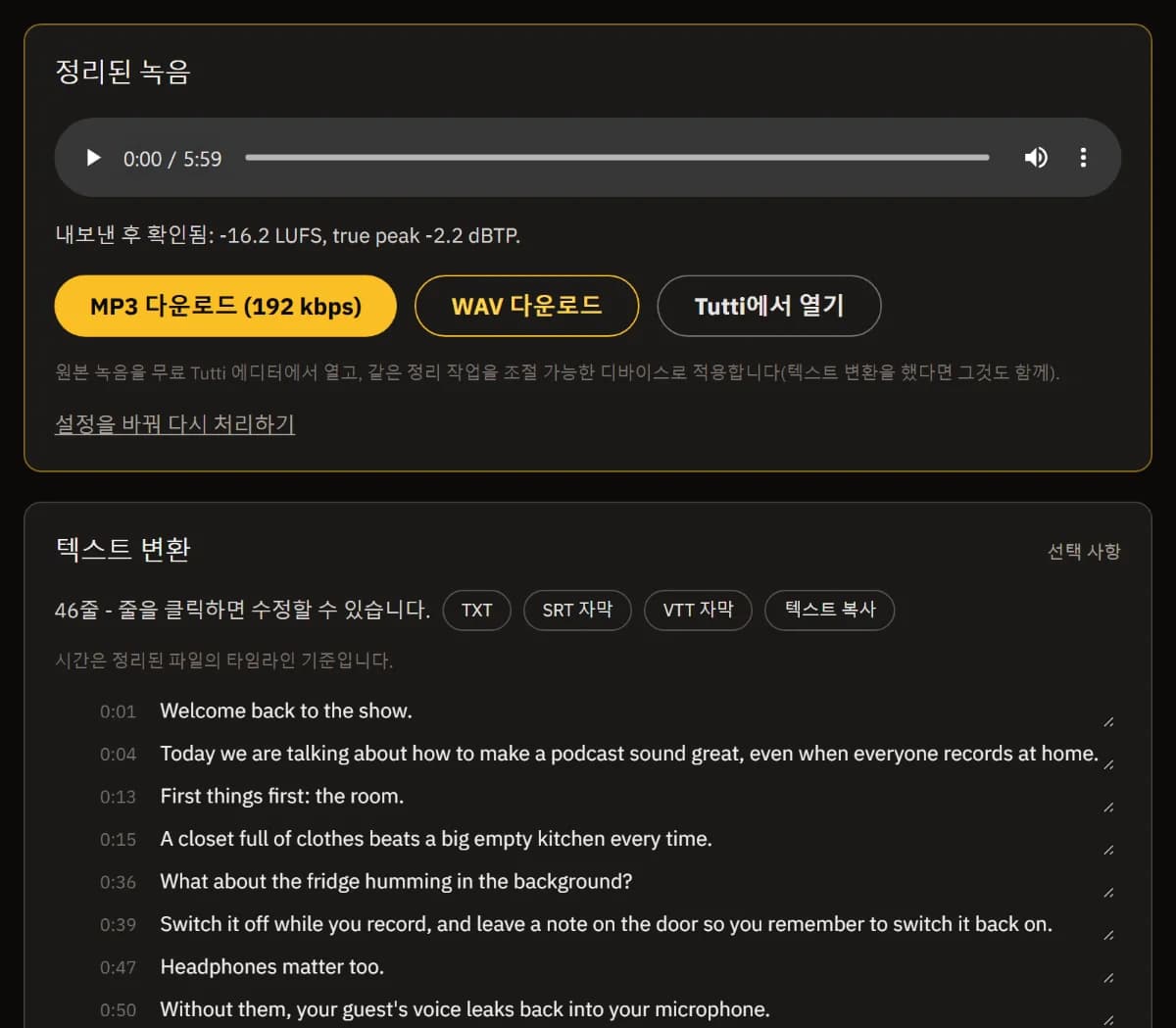Click the 0:39 timestamp

(x=118, y=924)
